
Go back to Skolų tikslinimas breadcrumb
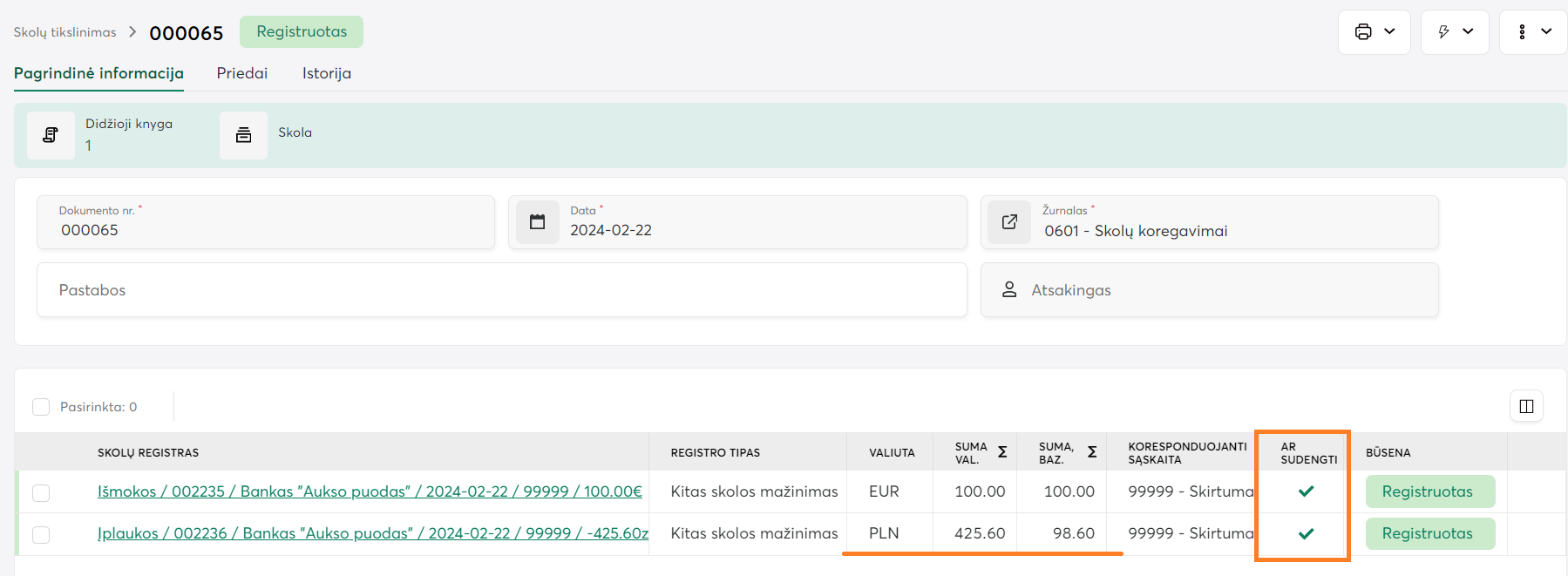pyautogui.click(x=64, y=32)
